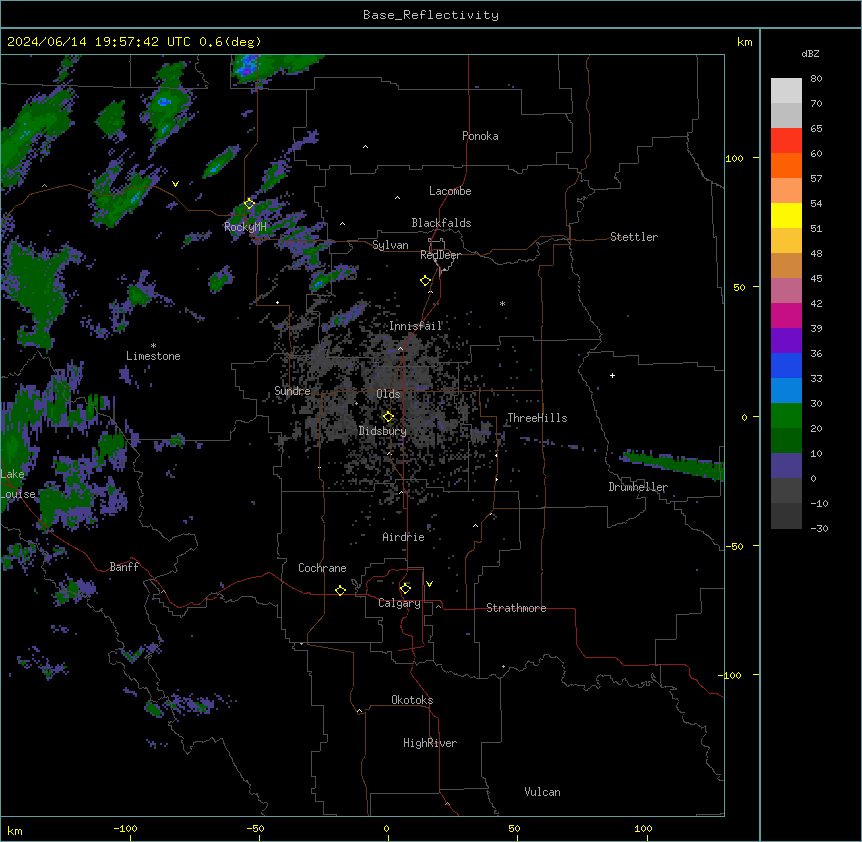Screen dimensions: 862x842
Task: Click the Innisfail label
Action: click(416, 326)
